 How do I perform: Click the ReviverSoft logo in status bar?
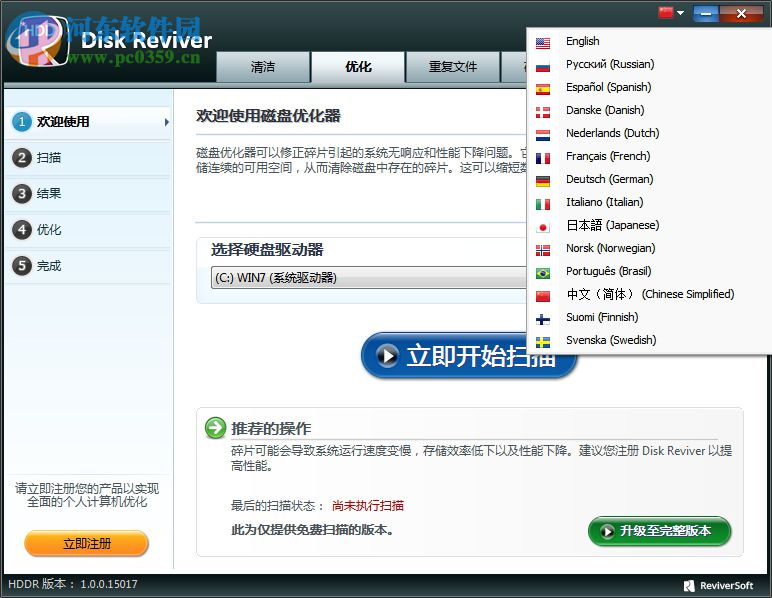718,585
